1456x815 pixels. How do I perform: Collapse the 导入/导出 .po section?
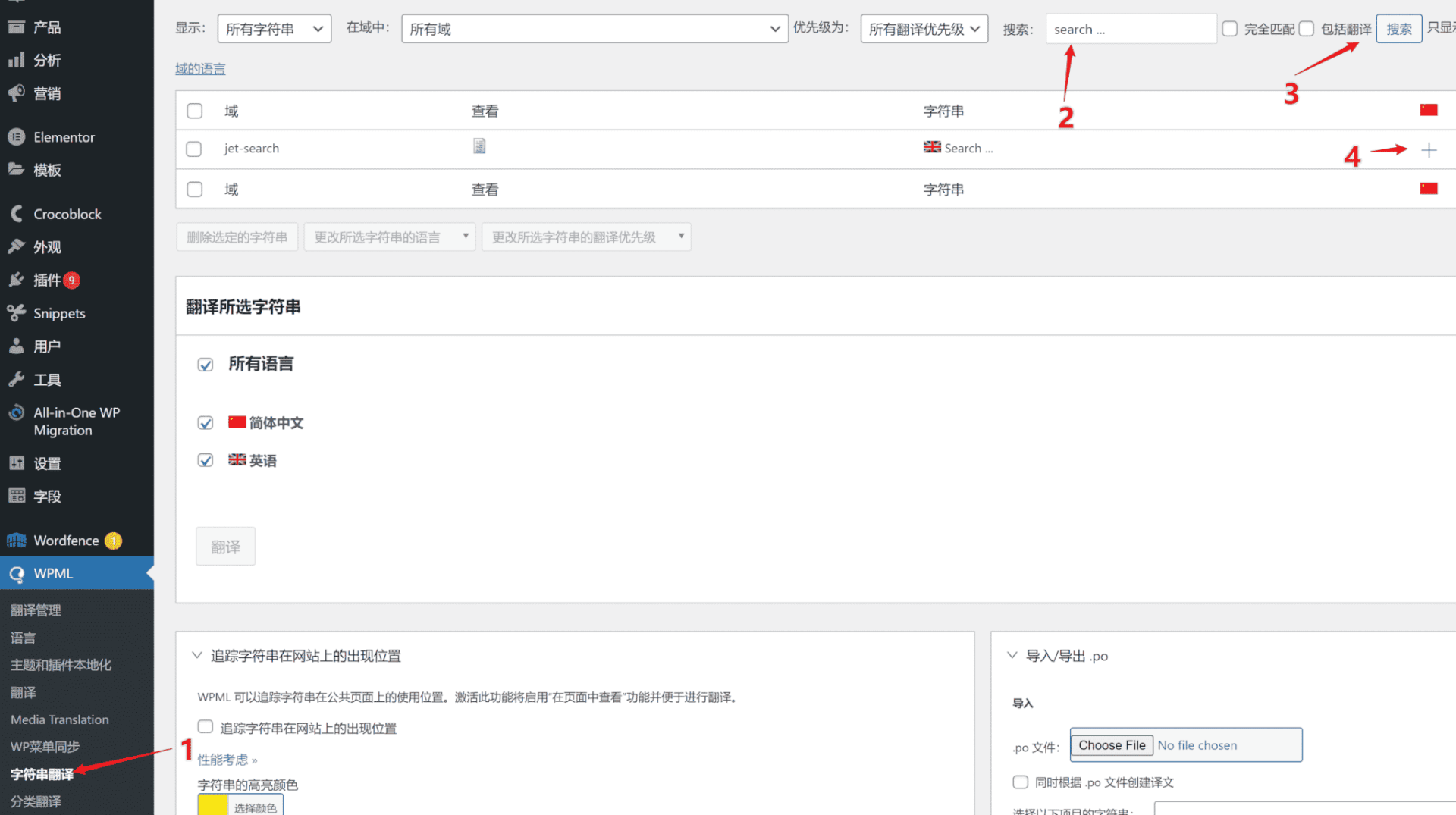[x=1012, y=656]
